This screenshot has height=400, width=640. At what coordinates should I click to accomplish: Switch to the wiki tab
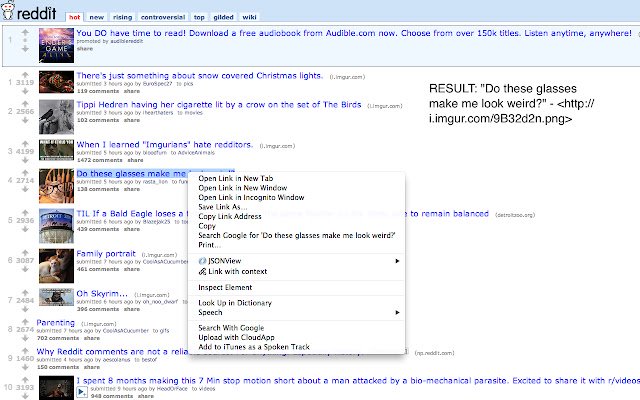249,17
